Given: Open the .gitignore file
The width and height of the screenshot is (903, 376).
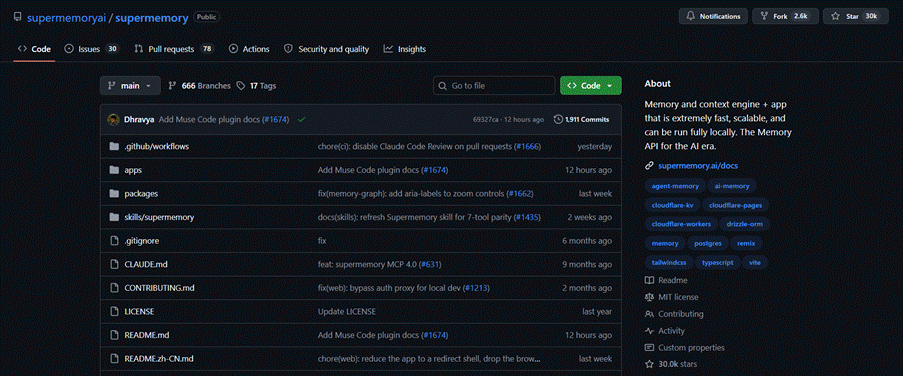Looking at the screenshot, I should (142, 241).
